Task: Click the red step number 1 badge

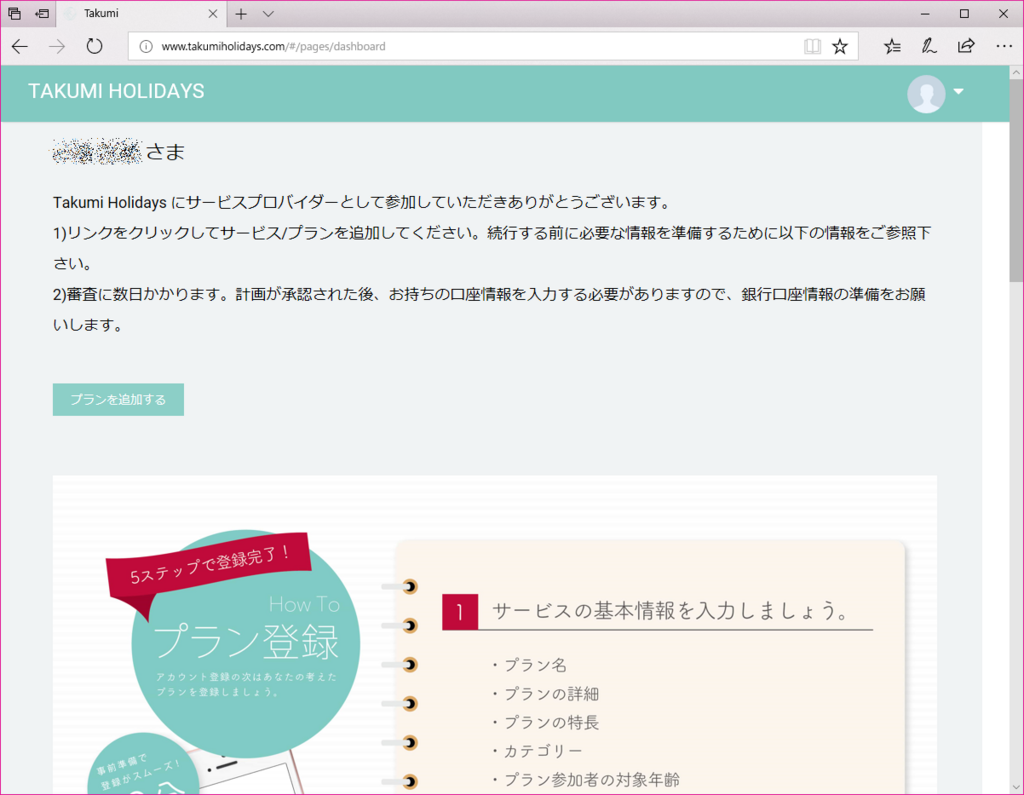Action: click(x=460, y=612)
